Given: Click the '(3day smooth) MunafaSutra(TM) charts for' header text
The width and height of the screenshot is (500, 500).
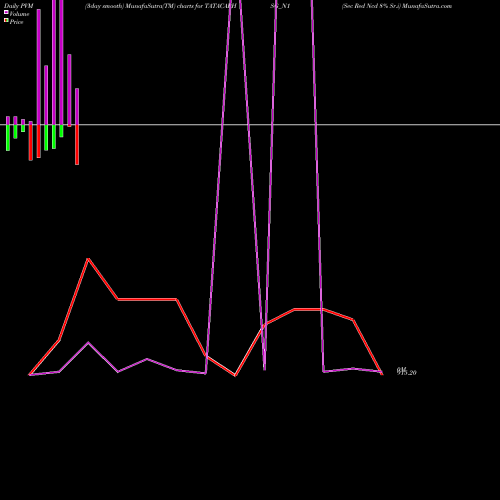Looking at the screenshot, I should (144, 6).
